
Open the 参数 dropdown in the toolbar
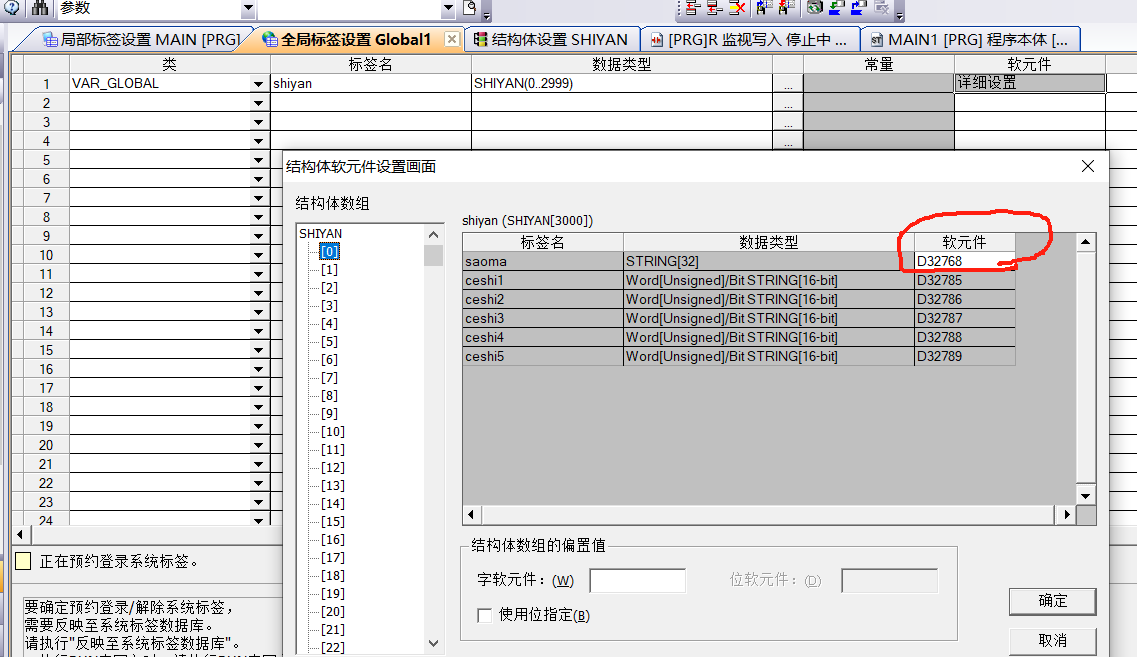(x=248, y=9)
